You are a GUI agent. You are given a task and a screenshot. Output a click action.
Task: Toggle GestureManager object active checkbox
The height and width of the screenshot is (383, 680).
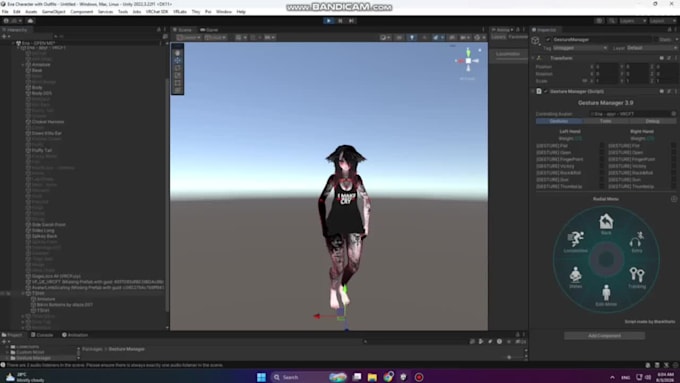(x=548, y=39)
